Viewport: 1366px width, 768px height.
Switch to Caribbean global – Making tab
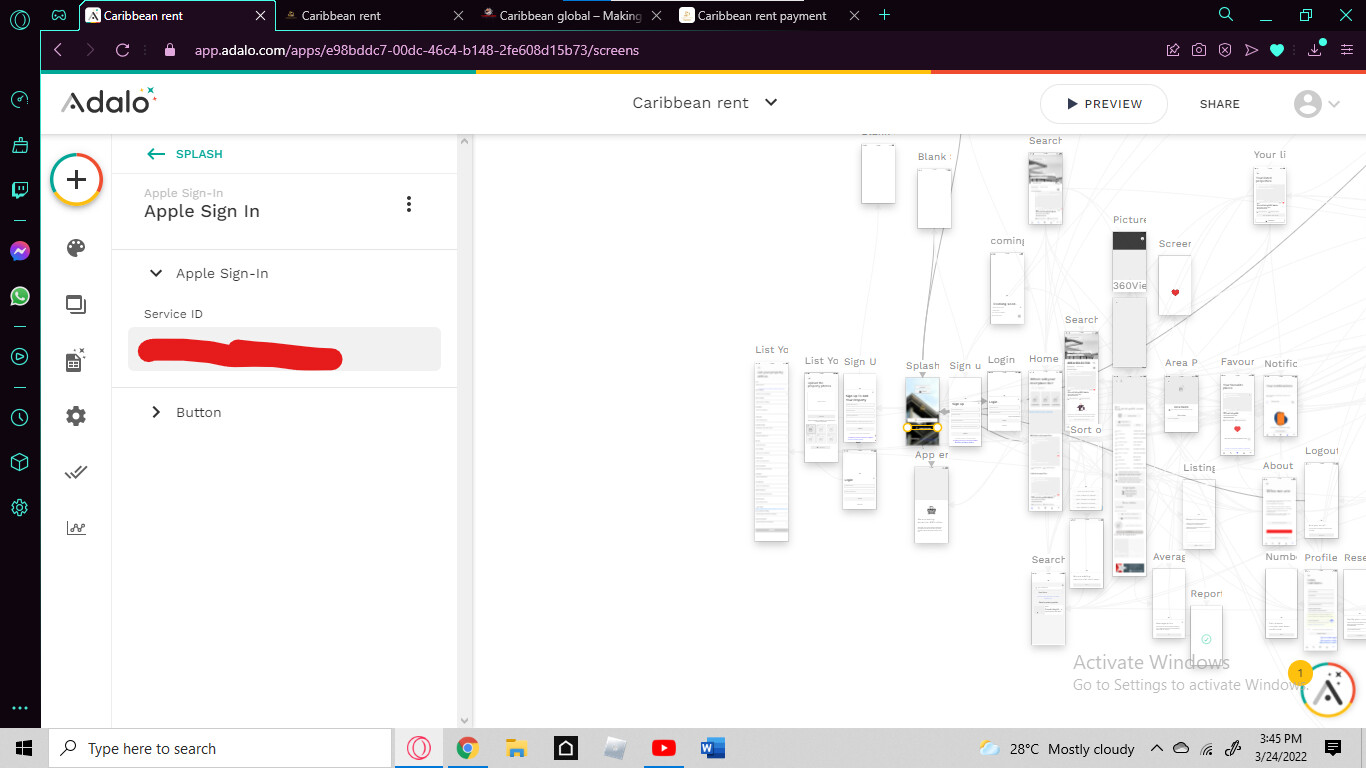pos(570,15)
